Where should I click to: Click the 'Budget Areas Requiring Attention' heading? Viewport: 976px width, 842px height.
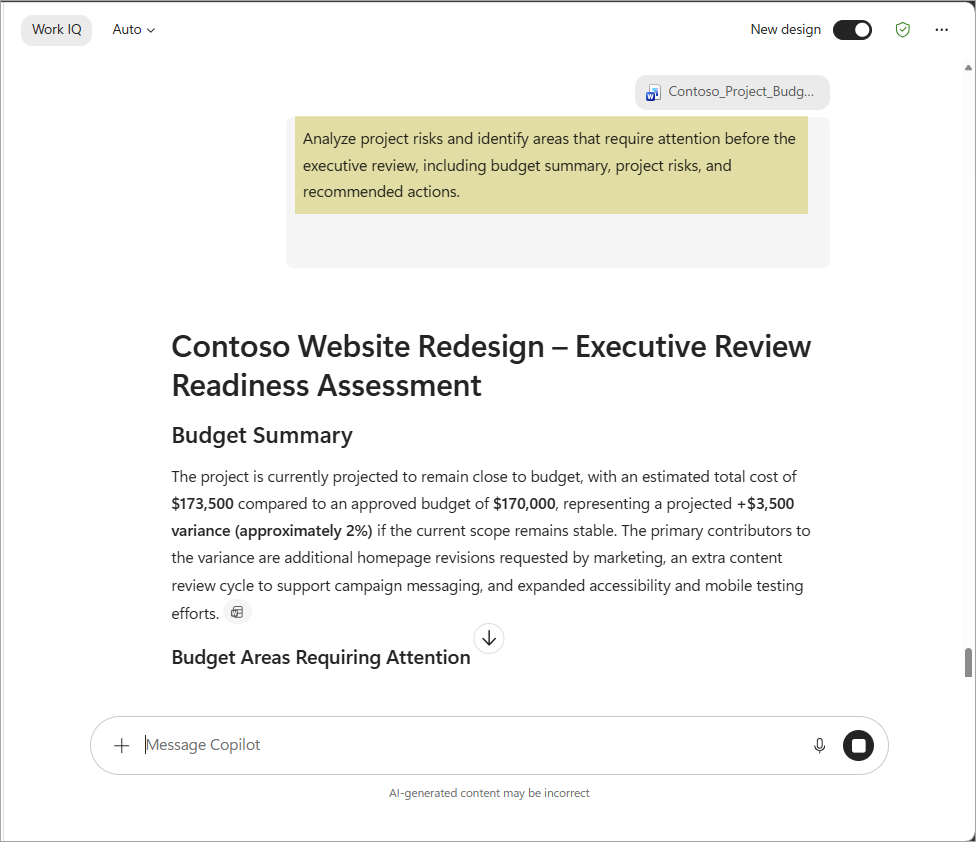[321, 657]
